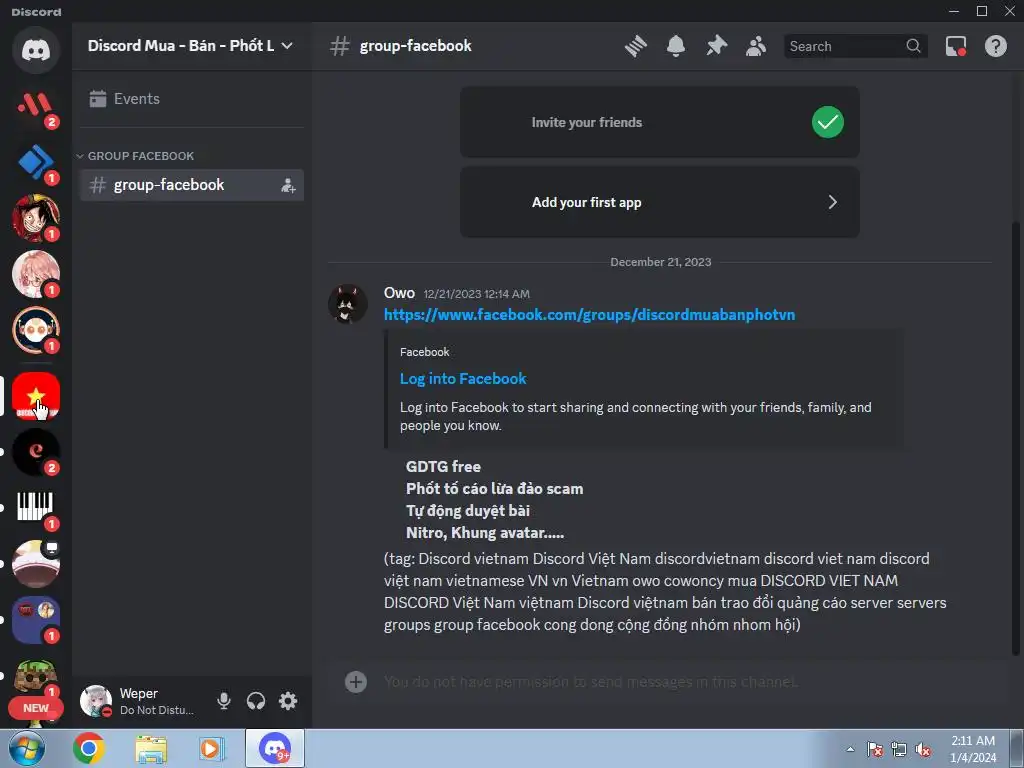
Task: Click the Facebook embed provider label
Action: 424,352
